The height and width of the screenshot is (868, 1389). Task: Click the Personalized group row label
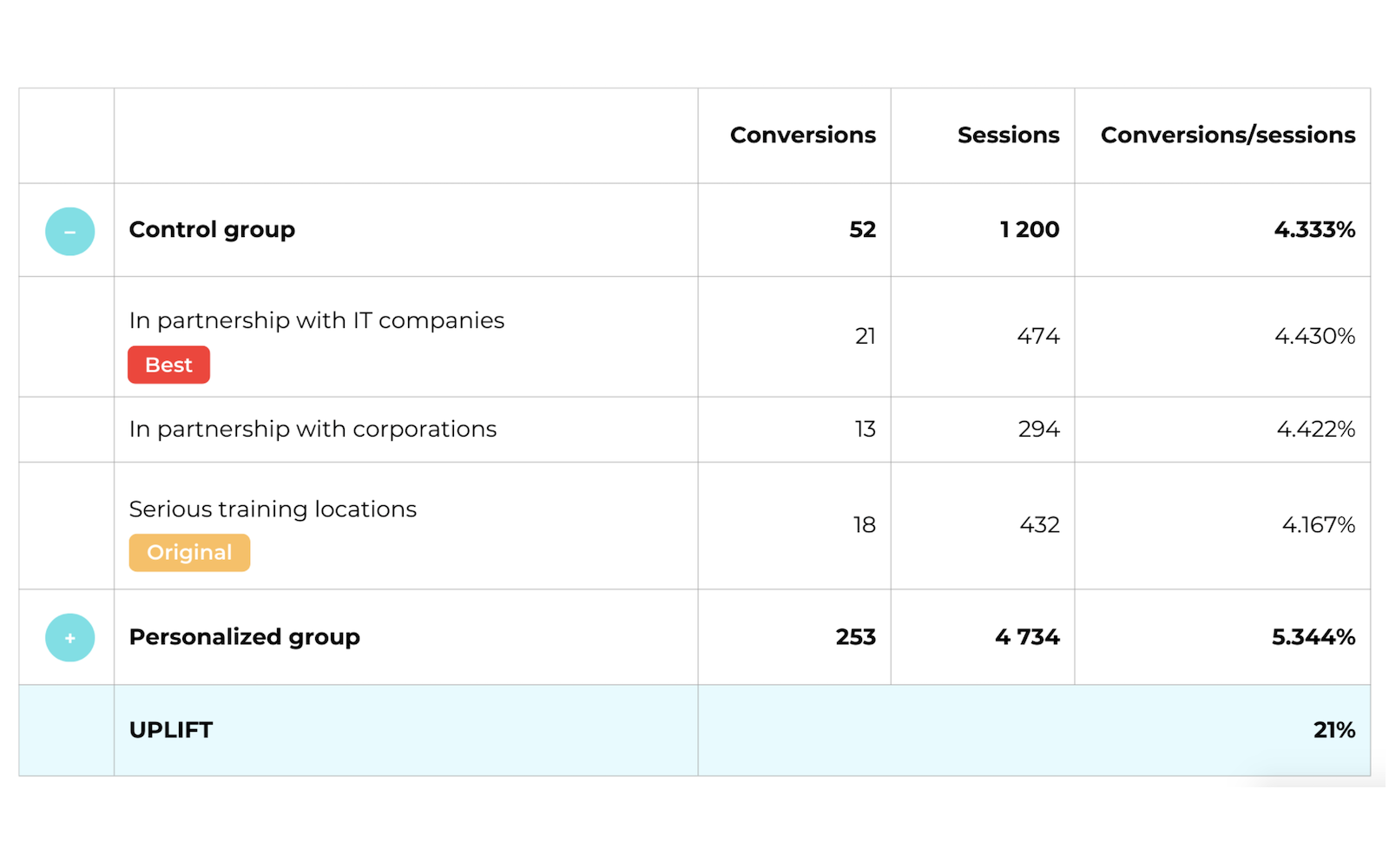click(244, 637)
